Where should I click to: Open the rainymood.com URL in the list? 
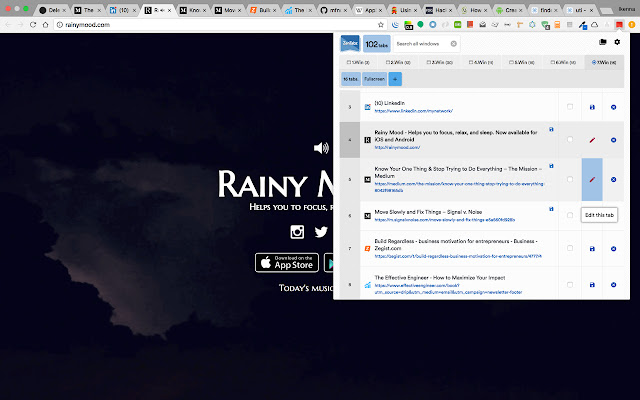tap(397, 147)
